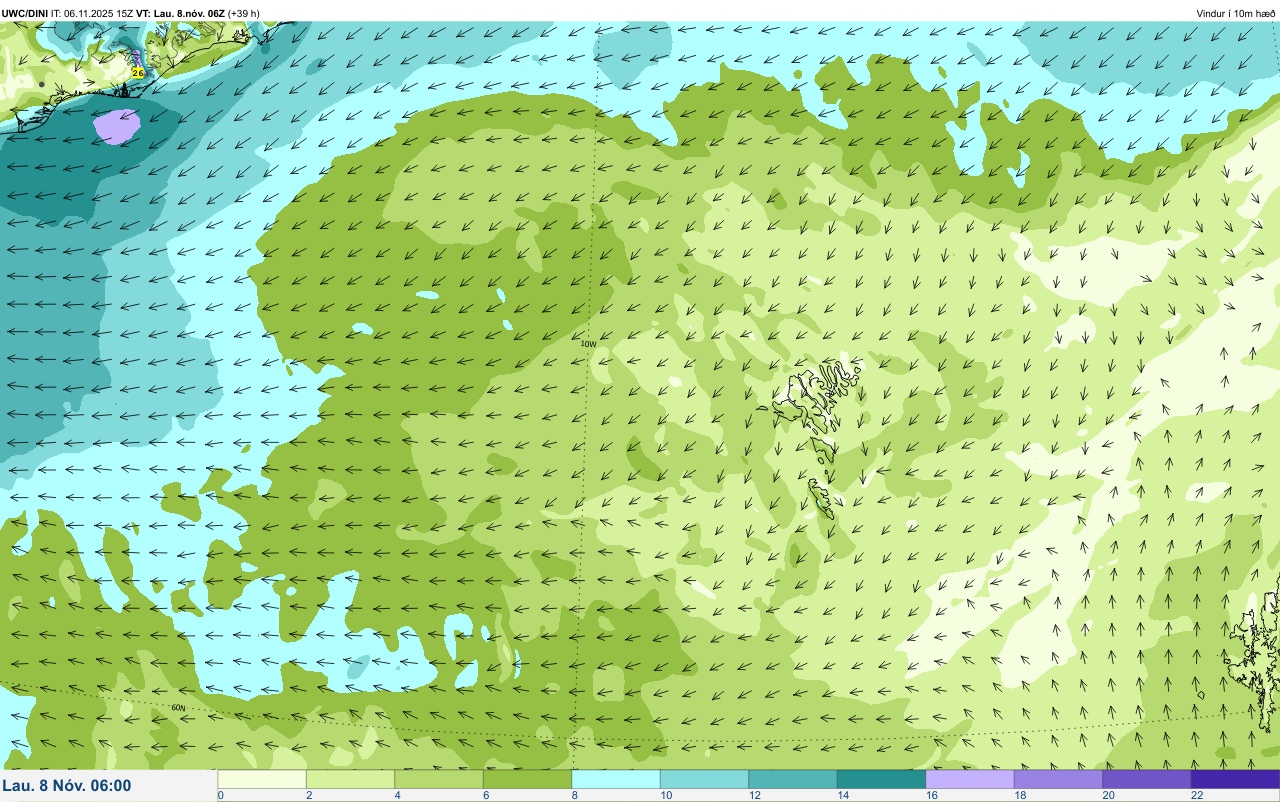1280x802 pixels.
Task: Click the legend number '22'
Action: (1197, 795)
